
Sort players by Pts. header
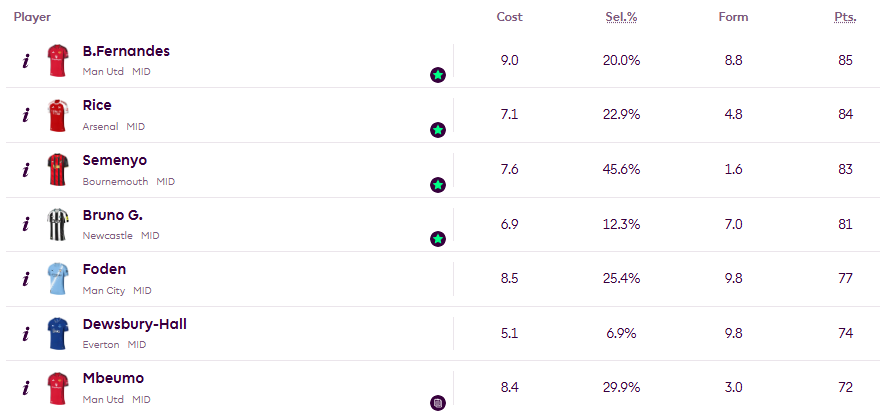click(845, 17)
